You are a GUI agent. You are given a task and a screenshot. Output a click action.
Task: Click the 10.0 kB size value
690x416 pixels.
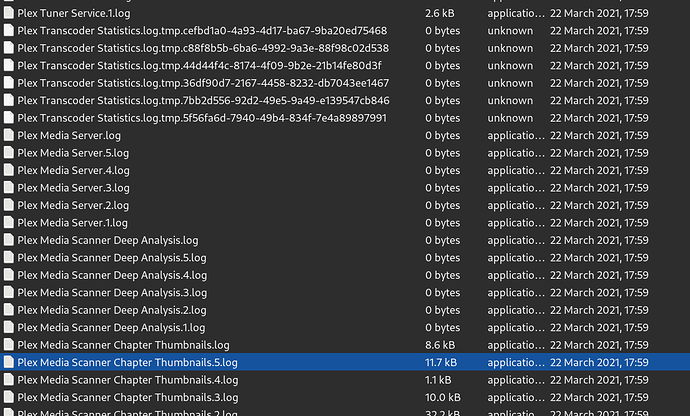pos(443,398)
